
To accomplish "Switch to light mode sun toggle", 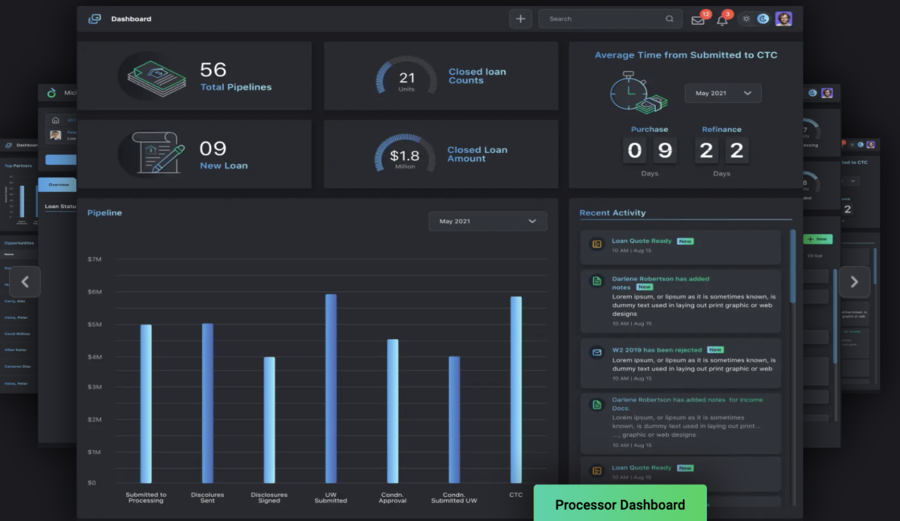I will pyautogui.click(x=746, y=19).
